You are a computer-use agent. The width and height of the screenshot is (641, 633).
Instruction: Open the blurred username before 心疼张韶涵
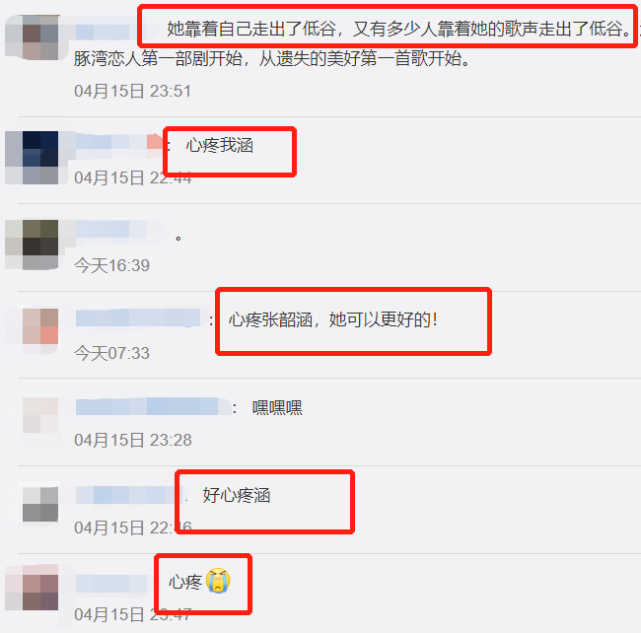(x=138, y=318)
